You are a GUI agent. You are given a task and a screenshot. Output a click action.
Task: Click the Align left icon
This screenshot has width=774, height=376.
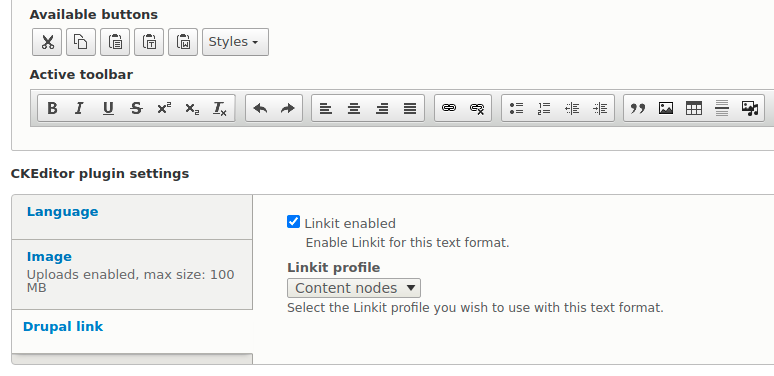(x=326, y=108)
